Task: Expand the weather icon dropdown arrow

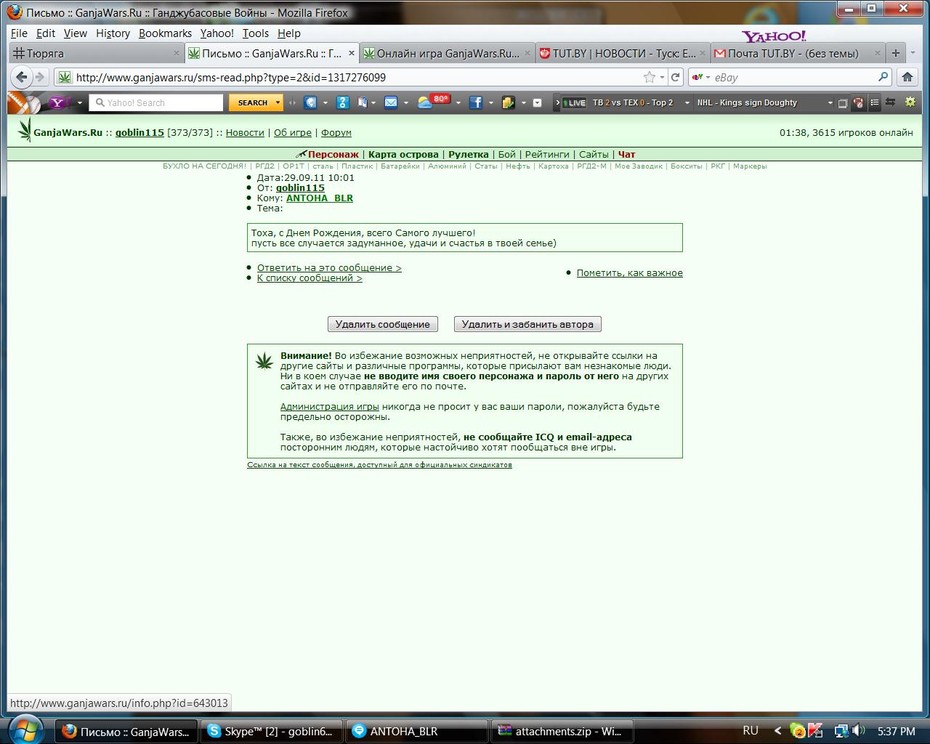Action: 458,103
